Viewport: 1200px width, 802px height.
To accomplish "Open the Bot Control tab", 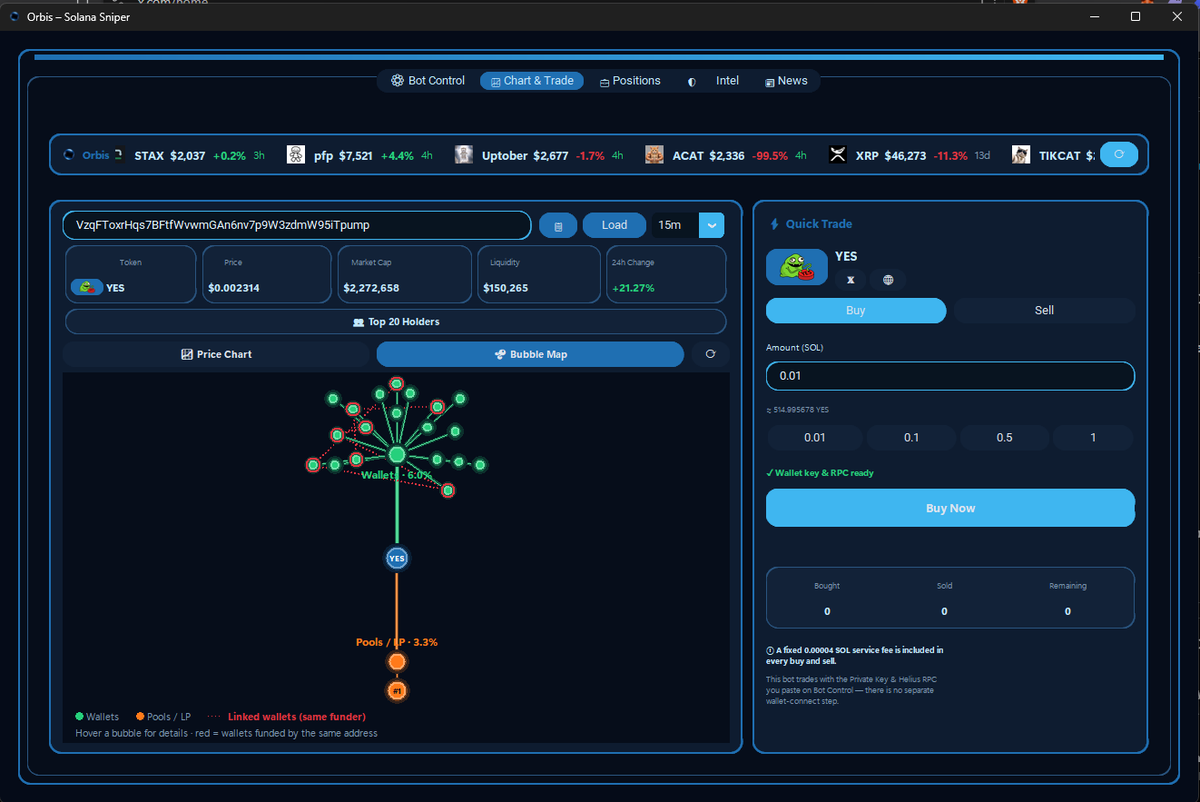I will (428, 81).
